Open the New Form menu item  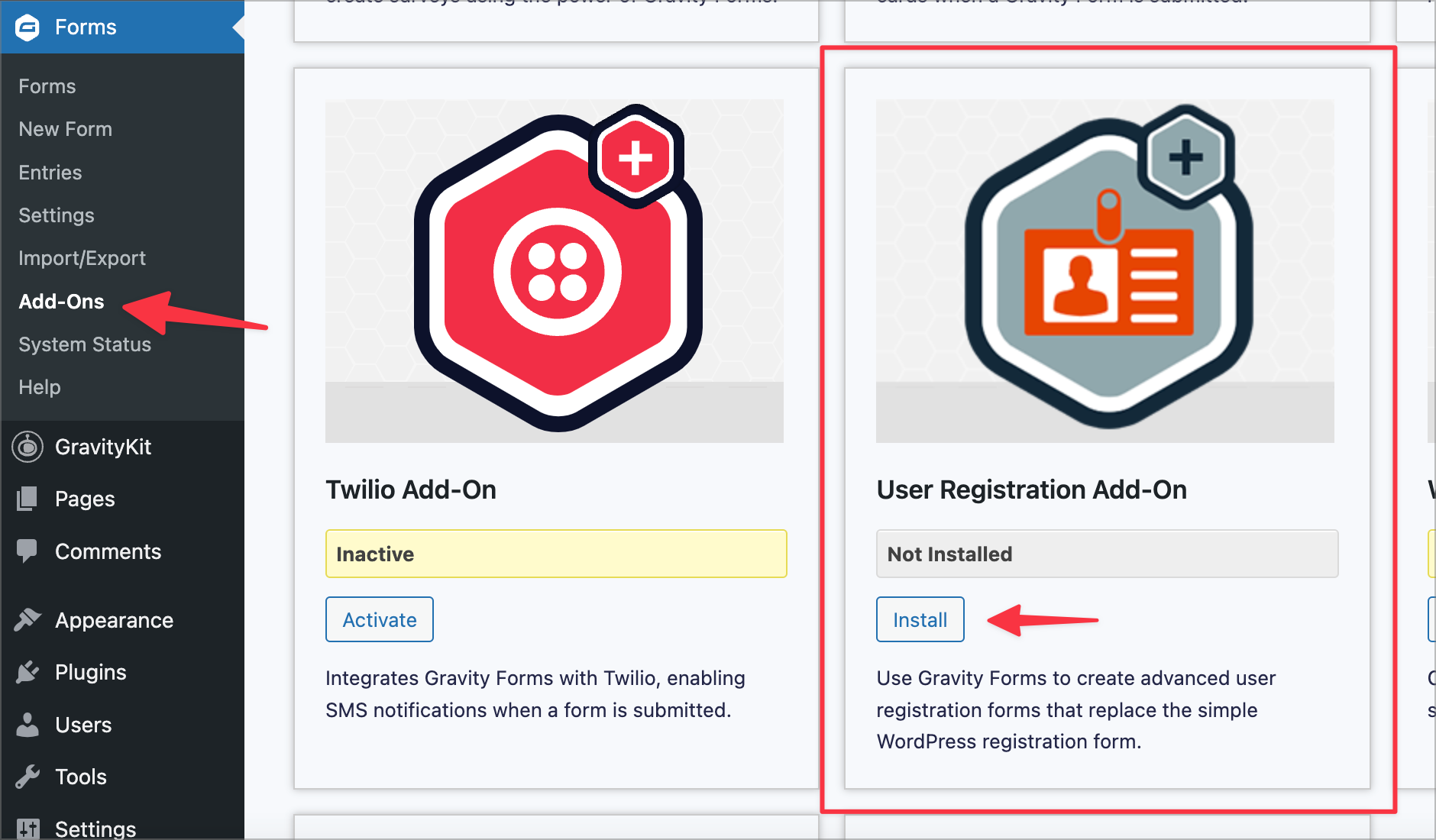click(x=65, y=129)
